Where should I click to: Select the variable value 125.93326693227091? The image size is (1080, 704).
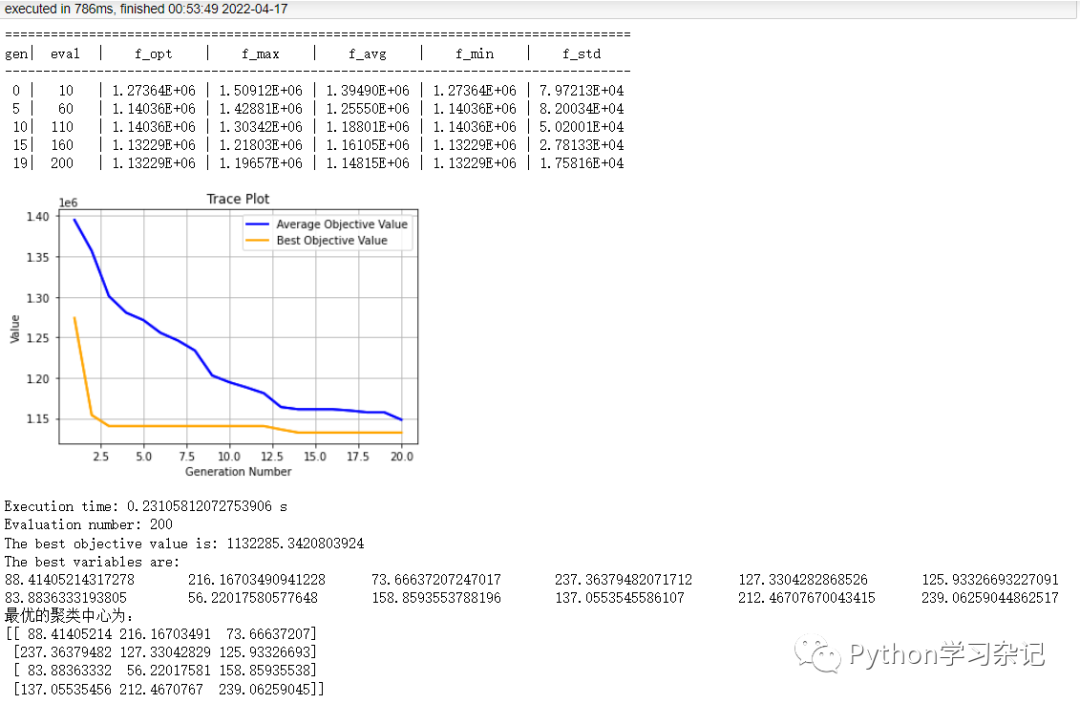(990, 580)
